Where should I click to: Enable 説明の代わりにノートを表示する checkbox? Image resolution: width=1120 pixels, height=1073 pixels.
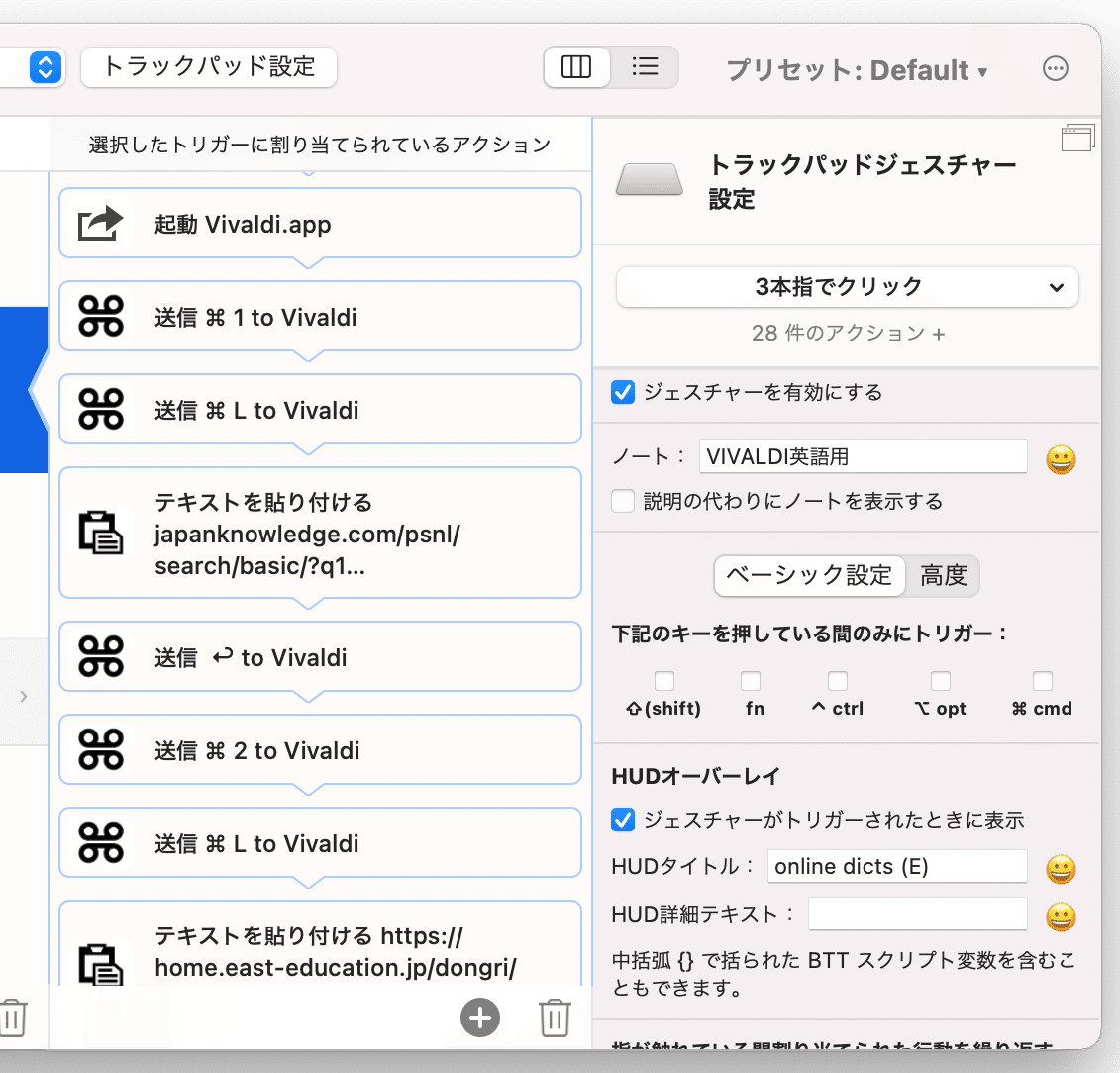pos(623,501)
